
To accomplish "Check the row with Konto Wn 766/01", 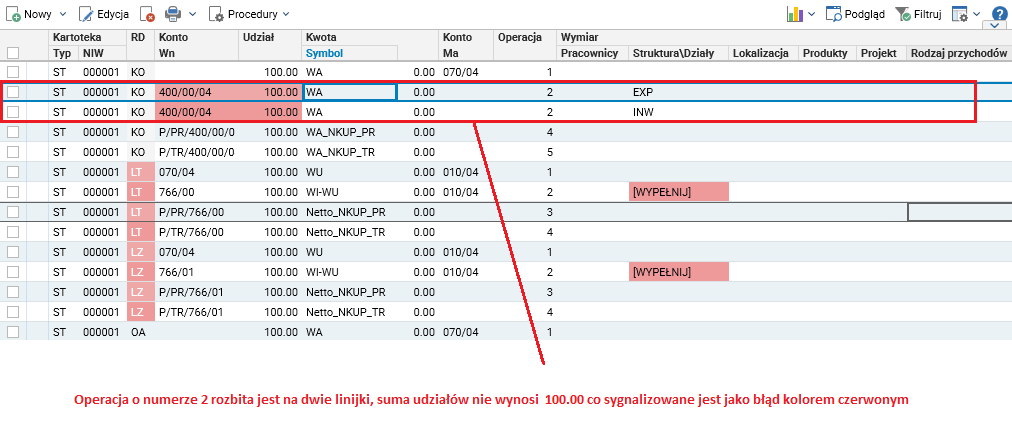I will 13,272.
